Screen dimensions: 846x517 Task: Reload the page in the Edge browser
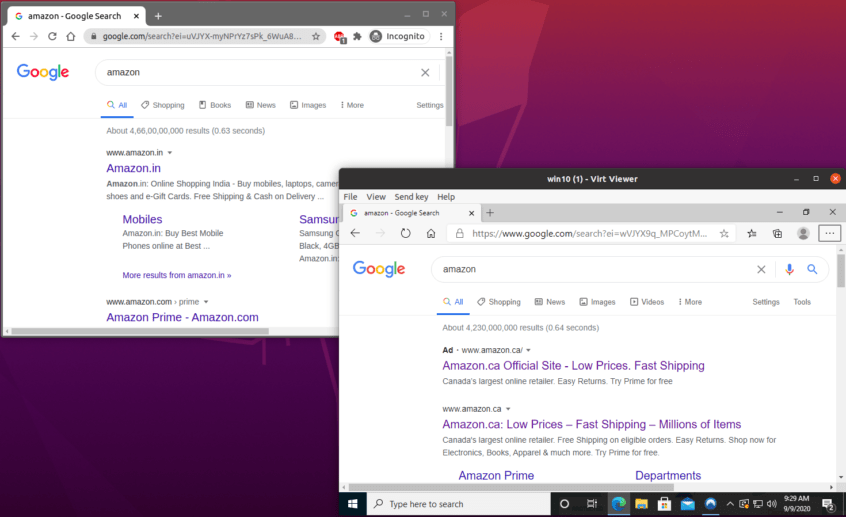click(405, 233)
